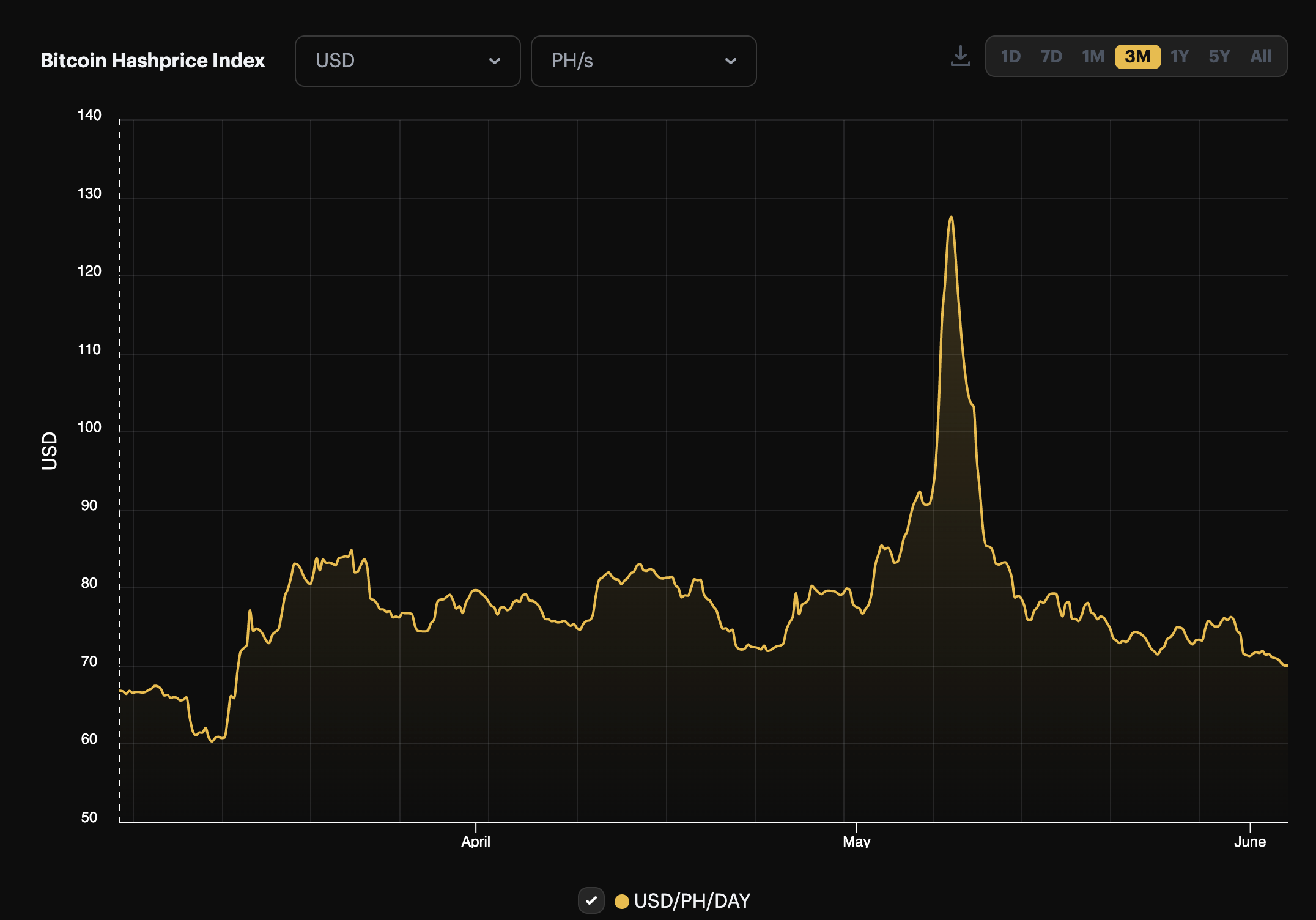Select the 1Y time range
This screenshot has width=1316, height=920.
(1179, 56)
